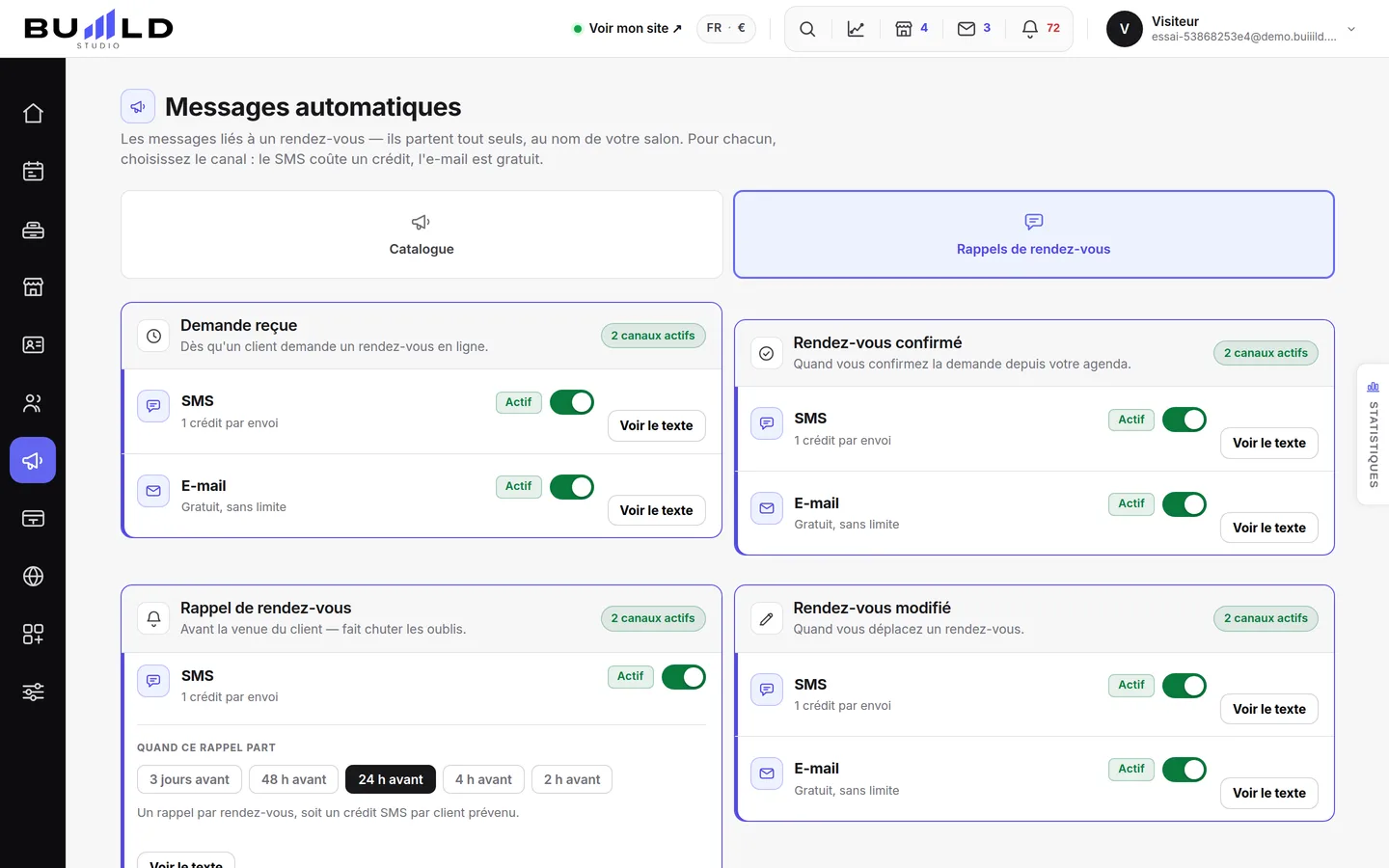Open the cash register sidebar icon
This screenshot has width=1389, height=868.
(x=33, y=230)
